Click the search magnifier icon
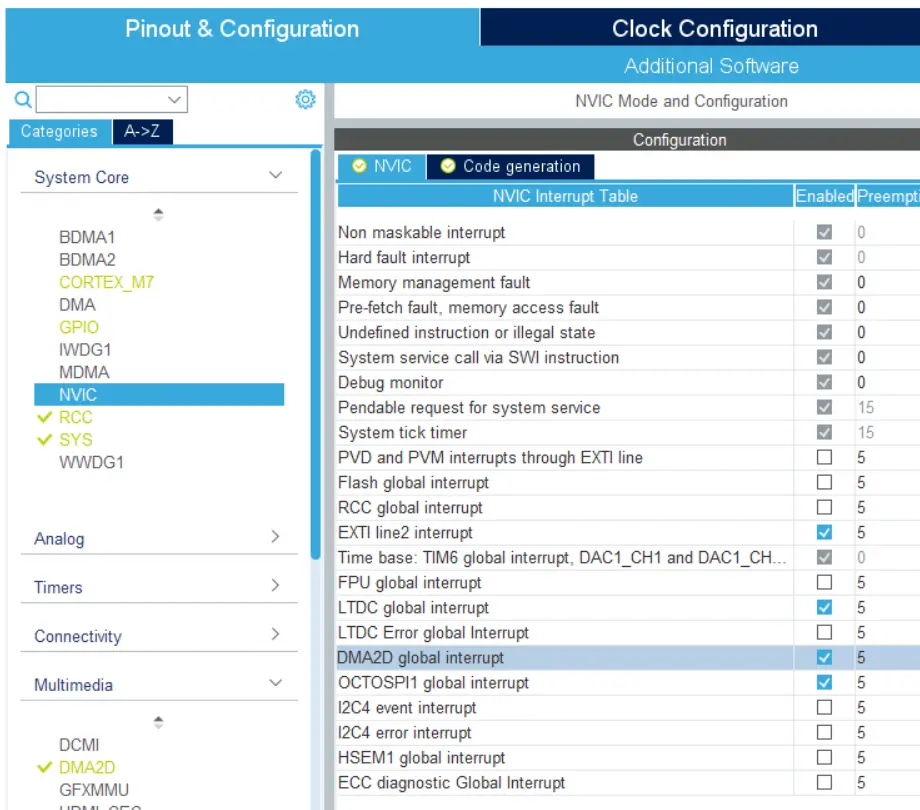920x810 pixels. [x=22, y=99]
